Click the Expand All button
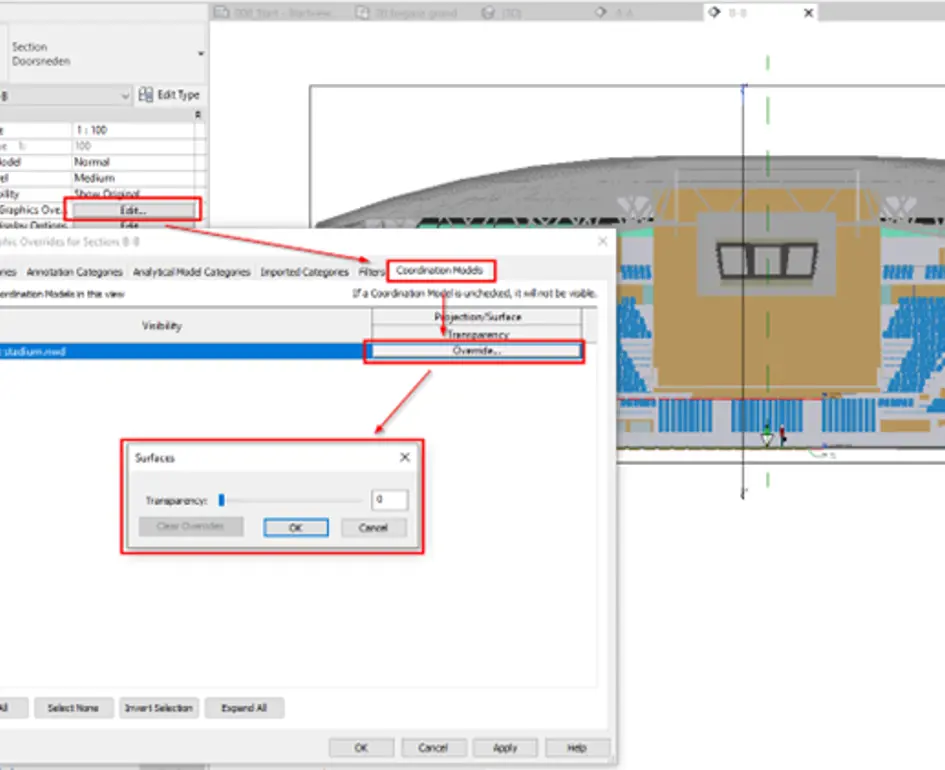 [244, 708]
